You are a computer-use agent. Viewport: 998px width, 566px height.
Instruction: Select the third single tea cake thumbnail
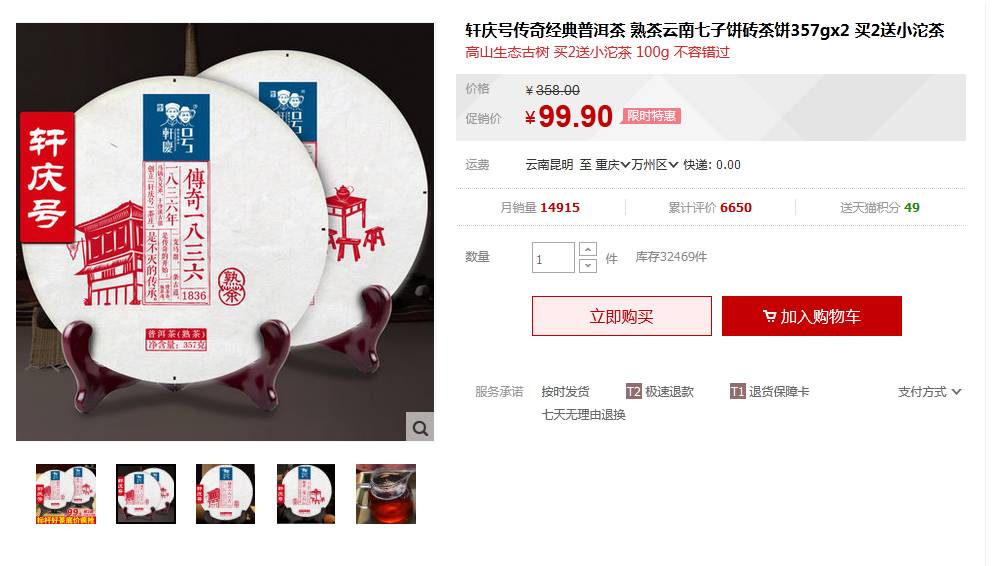point(225,494)
